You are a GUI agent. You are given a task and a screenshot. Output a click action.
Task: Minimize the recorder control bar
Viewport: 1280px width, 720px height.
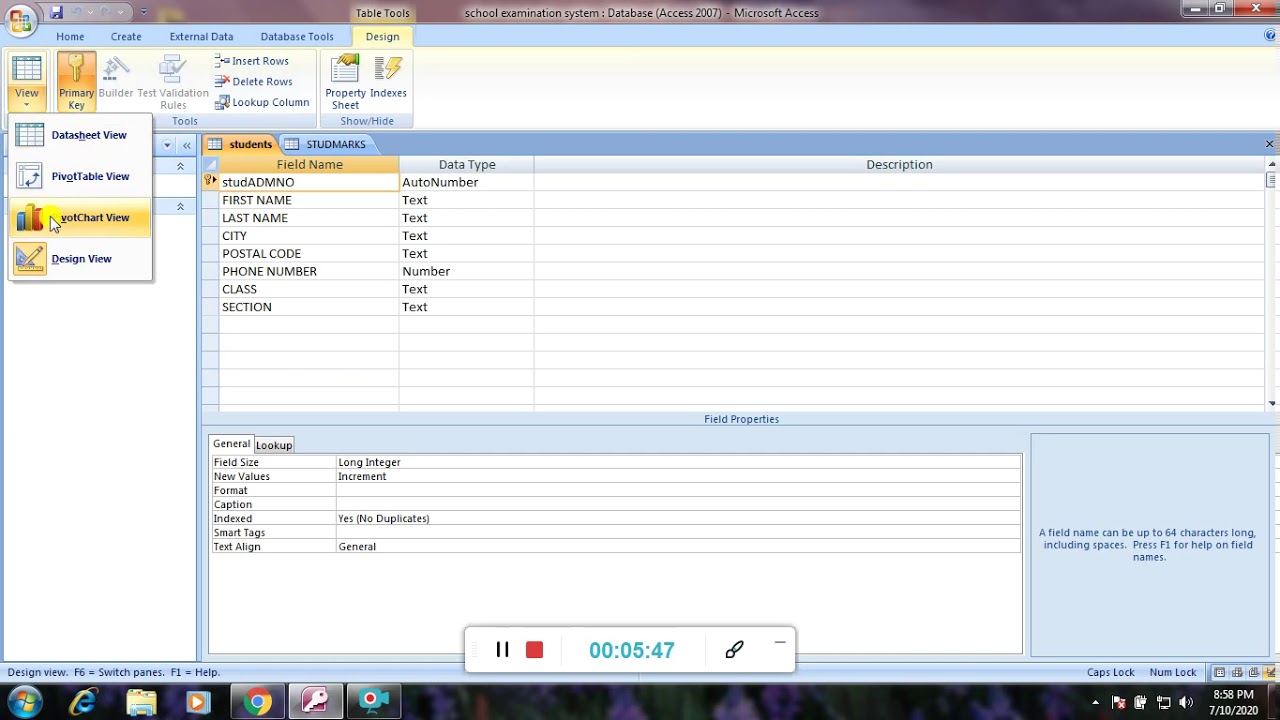click(x=780, y=643)
